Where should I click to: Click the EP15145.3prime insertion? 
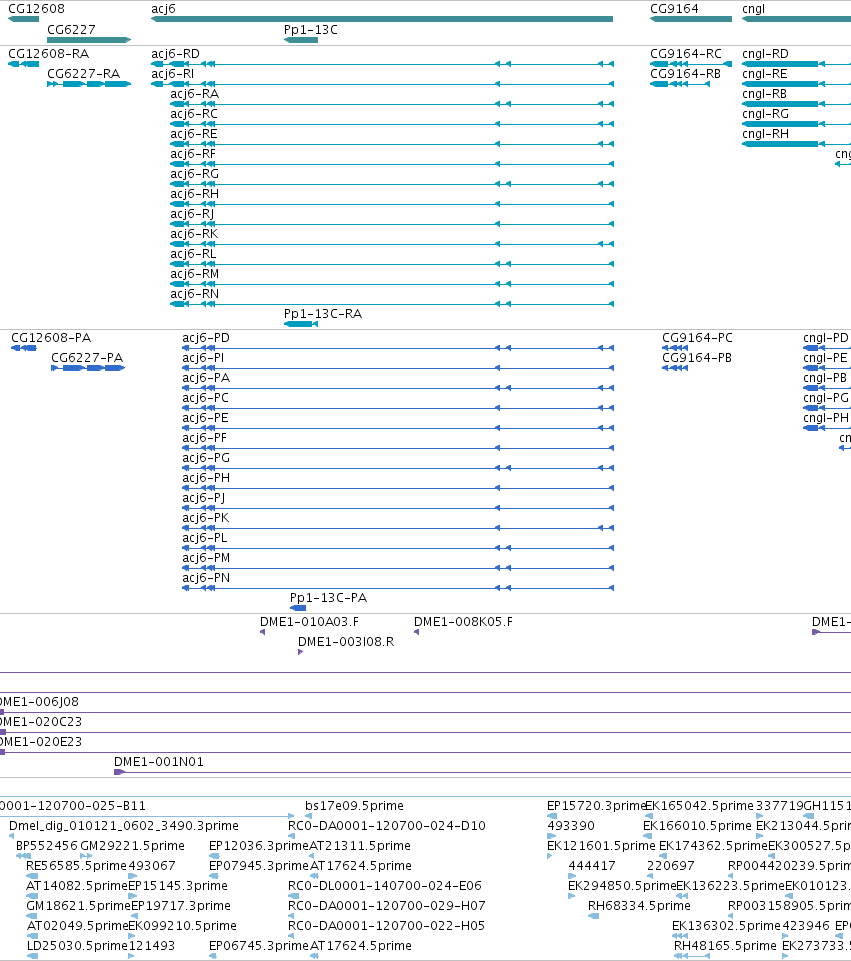tap(132, 896)
